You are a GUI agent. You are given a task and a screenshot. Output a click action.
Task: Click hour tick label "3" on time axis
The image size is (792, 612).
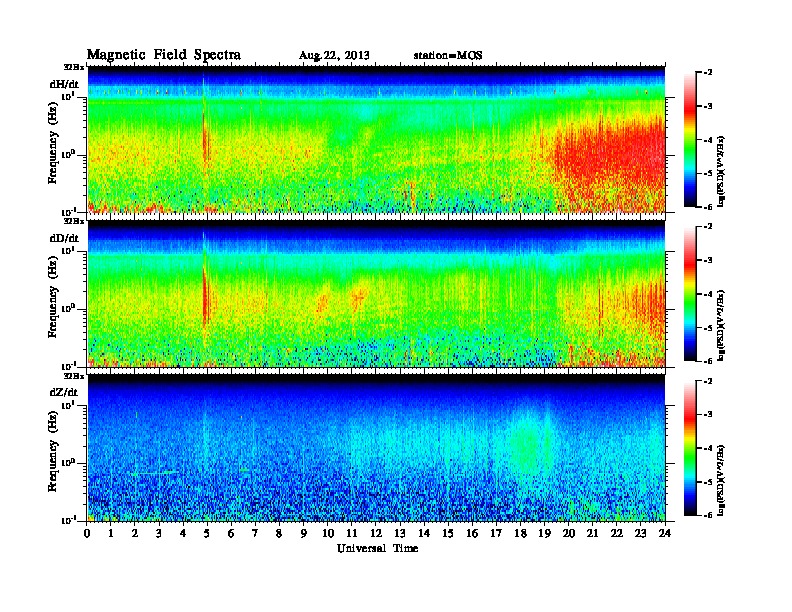[x=159, y=534]
